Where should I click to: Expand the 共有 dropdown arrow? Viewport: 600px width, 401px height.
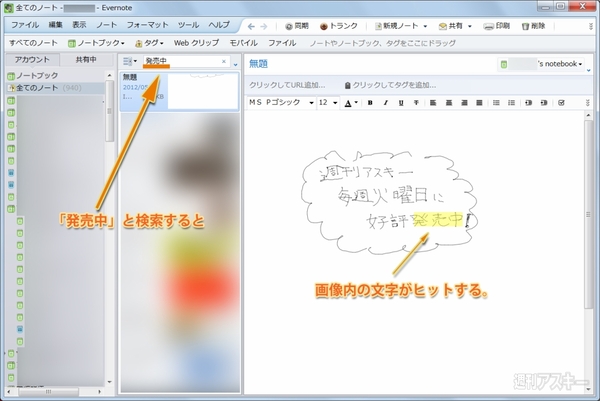[x=470, y=26]
